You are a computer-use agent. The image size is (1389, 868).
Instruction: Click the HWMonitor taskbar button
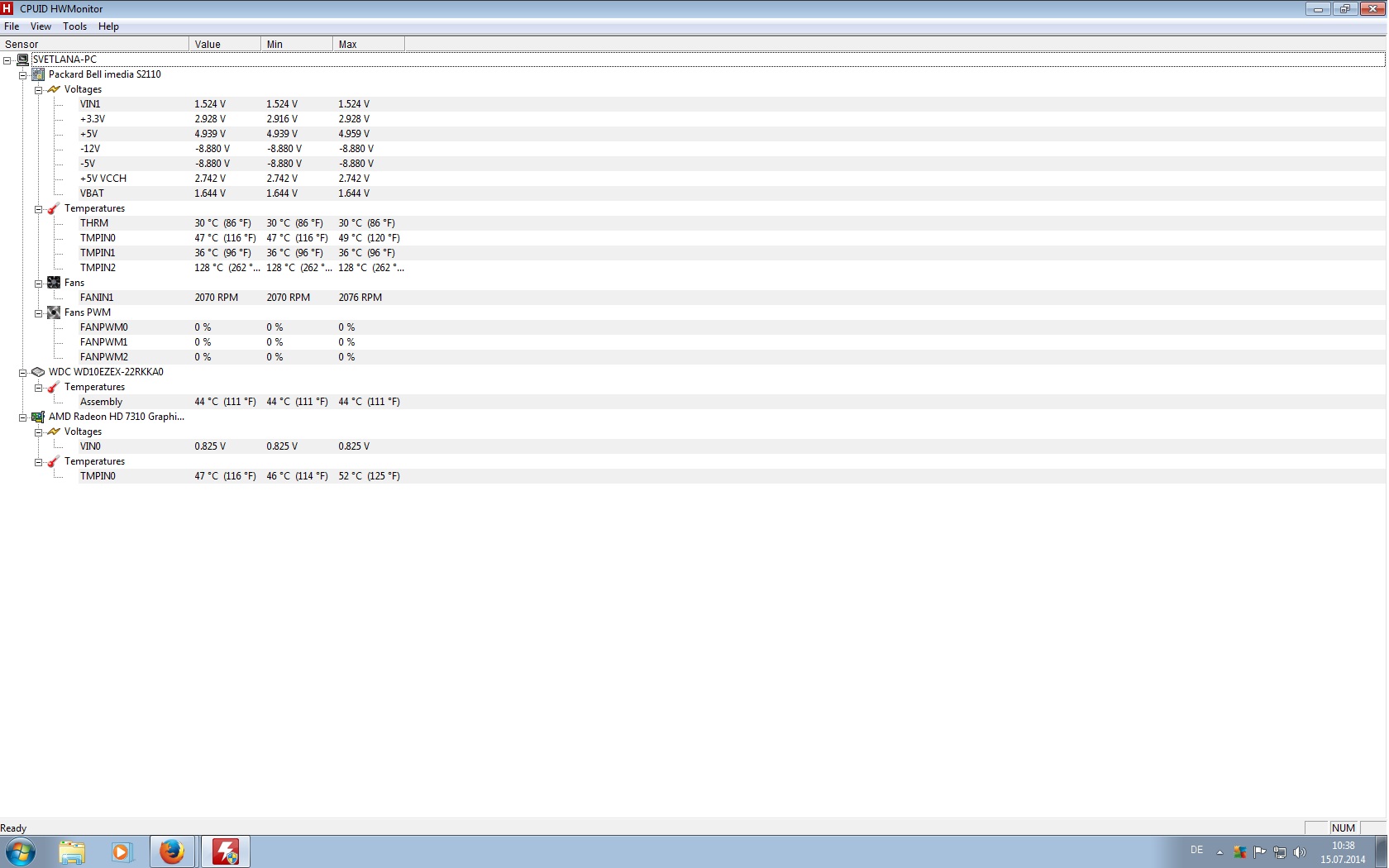coord(225,851)
